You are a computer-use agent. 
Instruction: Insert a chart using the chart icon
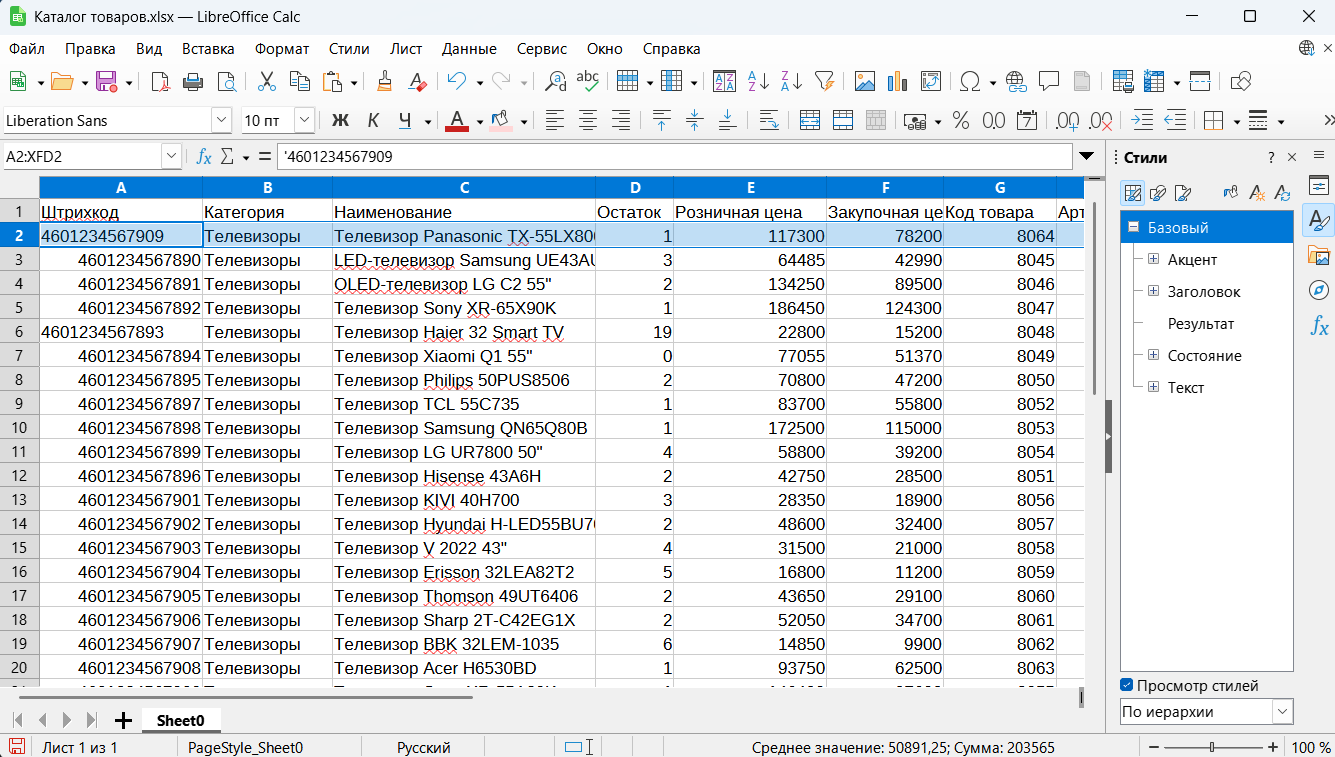897,82
